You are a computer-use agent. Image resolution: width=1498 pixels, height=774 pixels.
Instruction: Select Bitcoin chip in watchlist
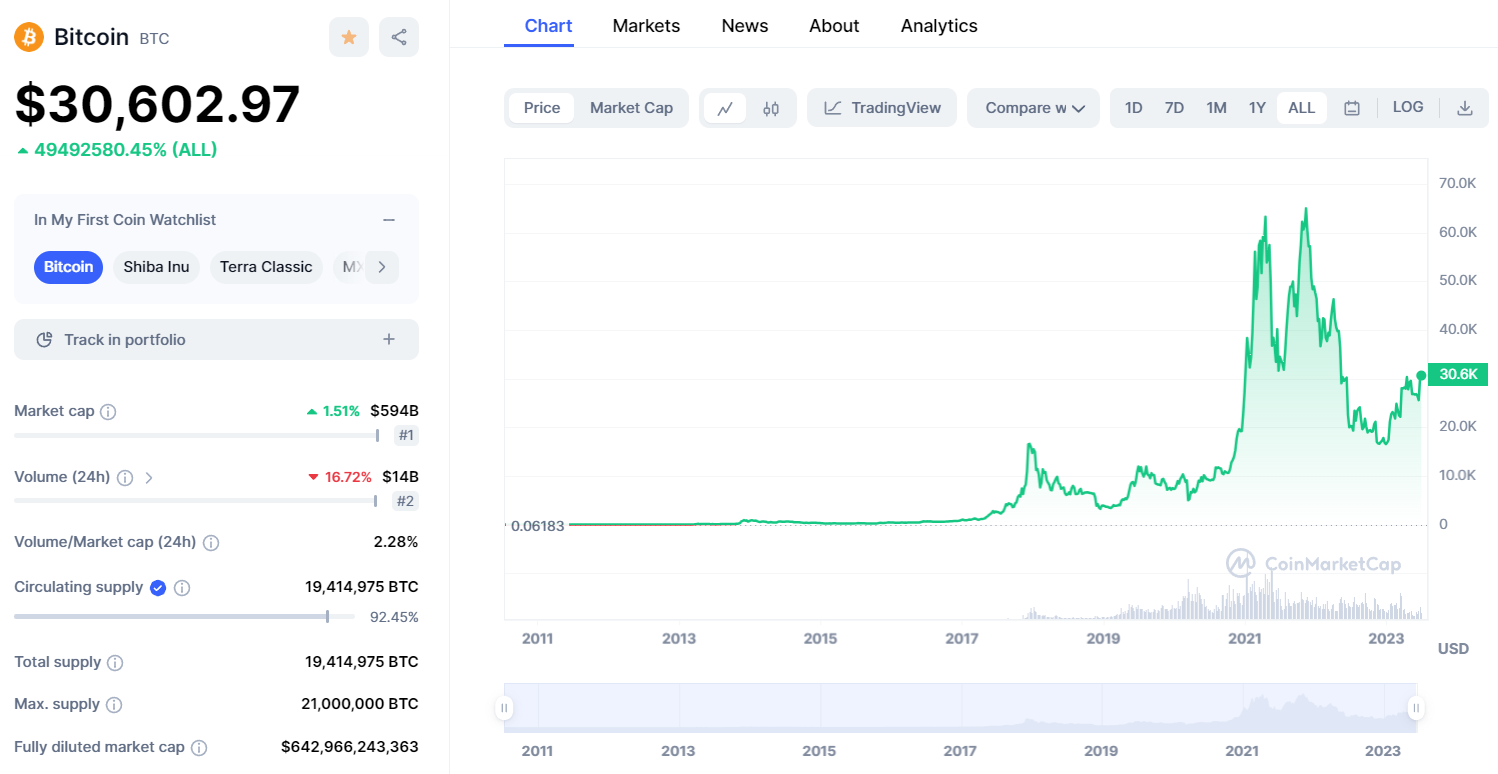click(68, 267)
